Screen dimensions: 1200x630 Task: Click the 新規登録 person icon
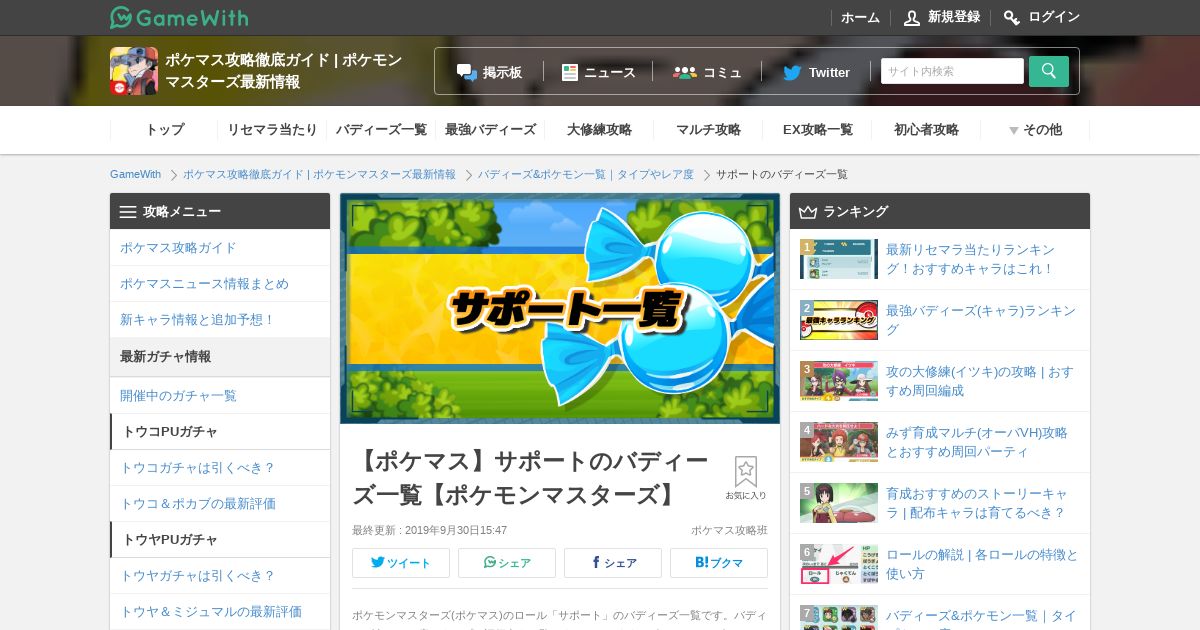click(x=912, y=17)
